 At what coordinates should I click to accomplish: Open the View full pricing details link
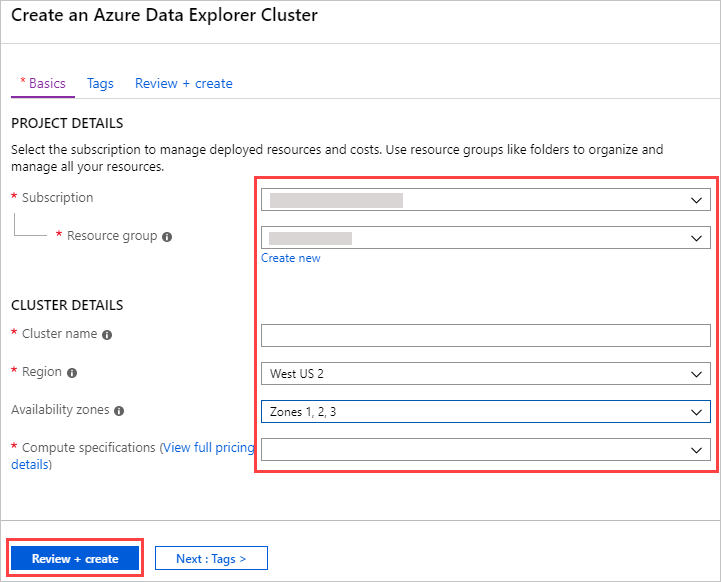208,448
